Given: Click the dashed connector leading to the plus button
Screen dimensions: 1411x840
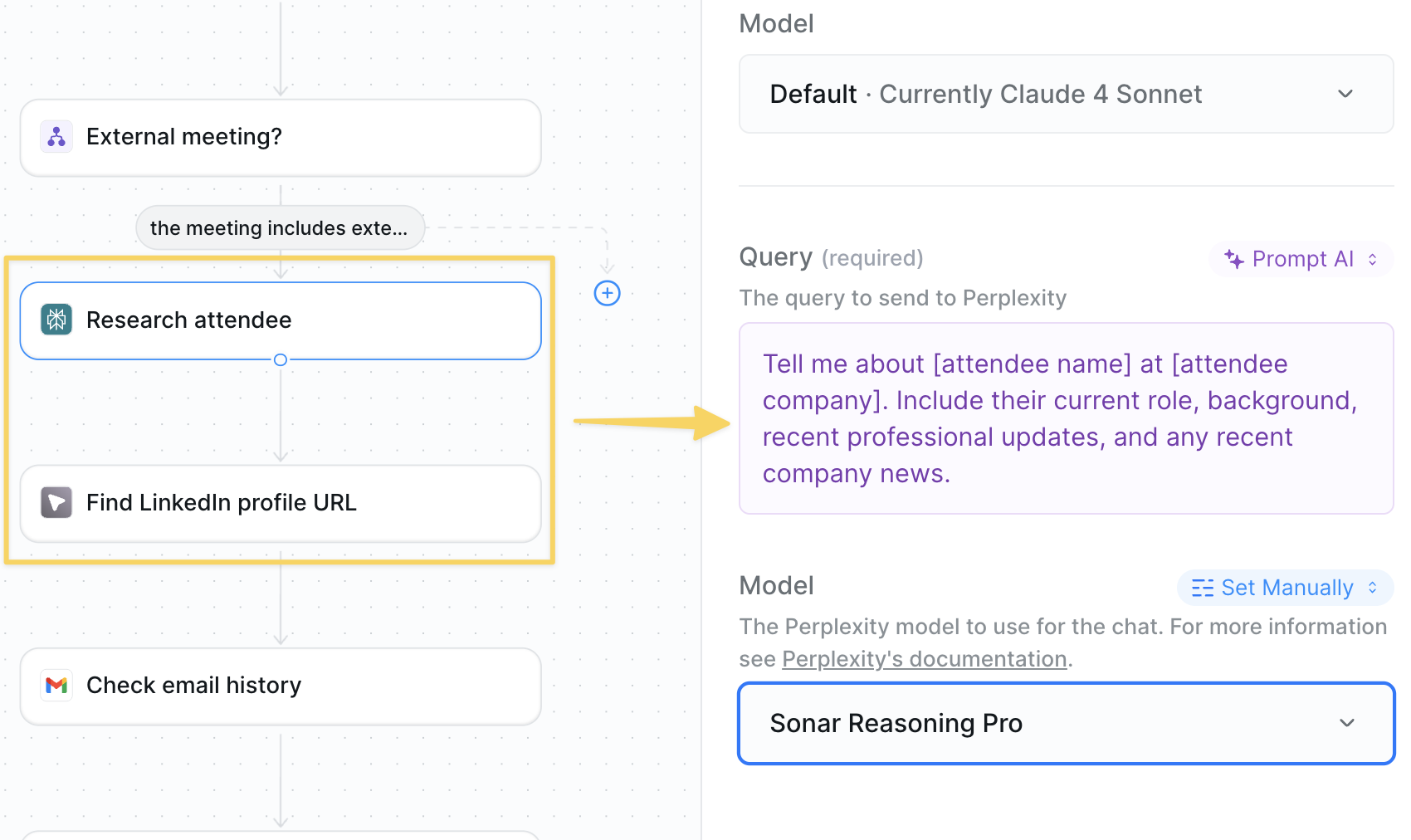Looking at the screenshot, I should [515, 227].
